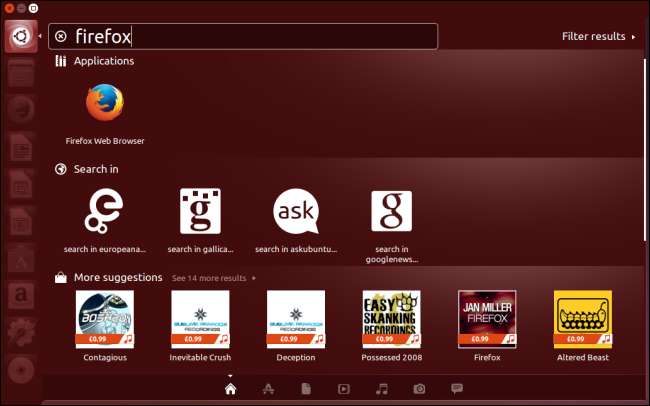Switch to the Social messages lens icon
The image size is (650, 406).
point(457,388)
